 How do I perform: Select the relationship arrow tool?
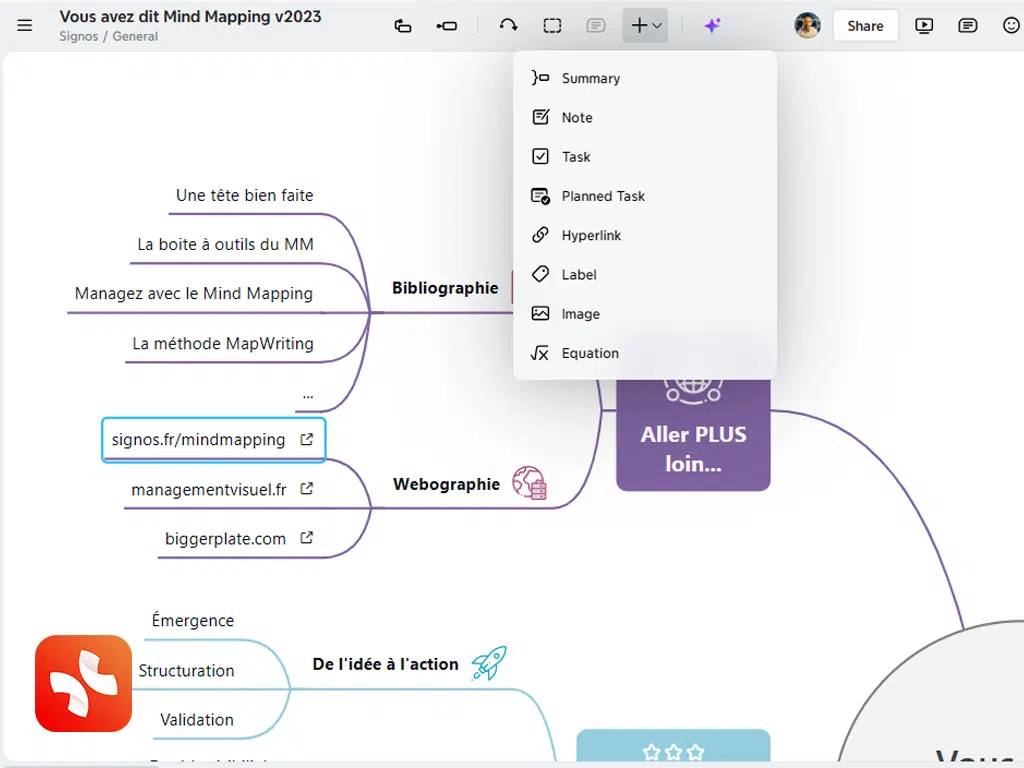click(508, 26)
